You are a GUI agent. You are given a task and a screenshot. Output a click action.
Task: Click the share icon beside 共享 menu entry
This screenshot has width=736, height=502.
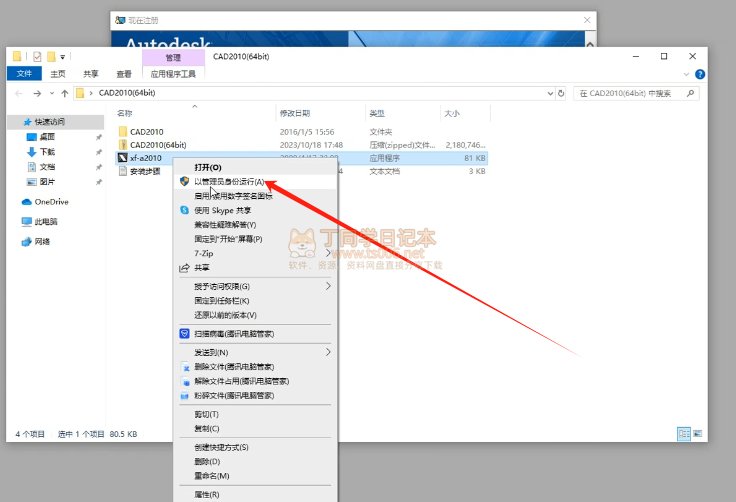pos(184,268)
